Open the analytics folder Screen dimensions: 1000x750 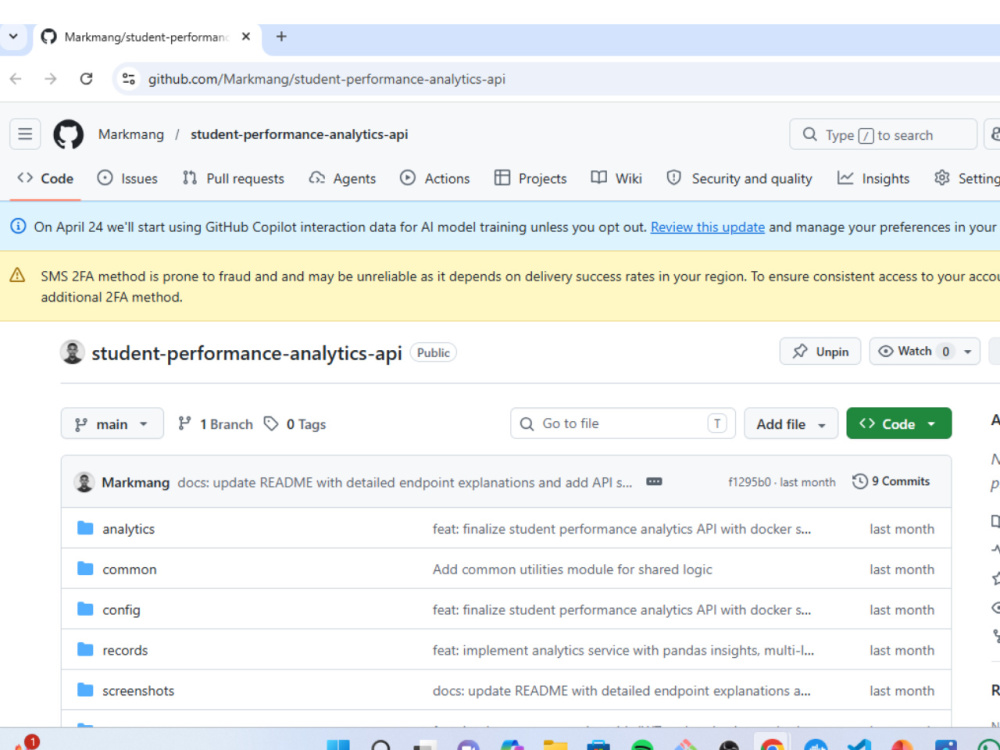point(128,529)
